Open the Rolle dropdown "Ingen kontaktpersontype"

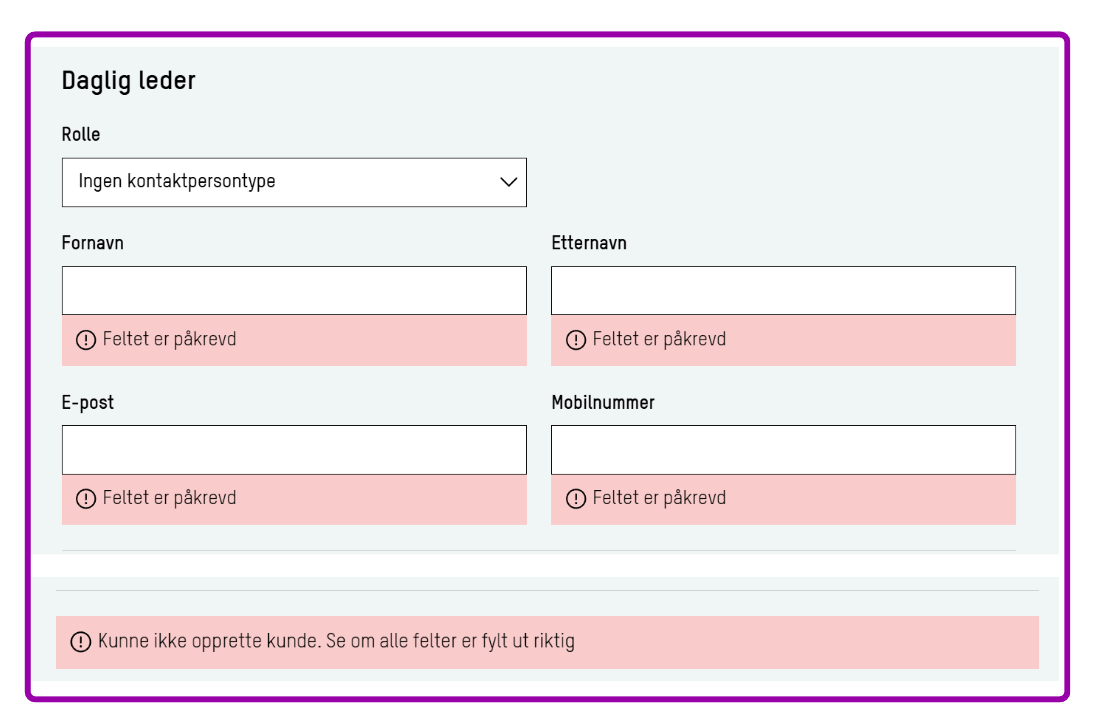(294, 182)
